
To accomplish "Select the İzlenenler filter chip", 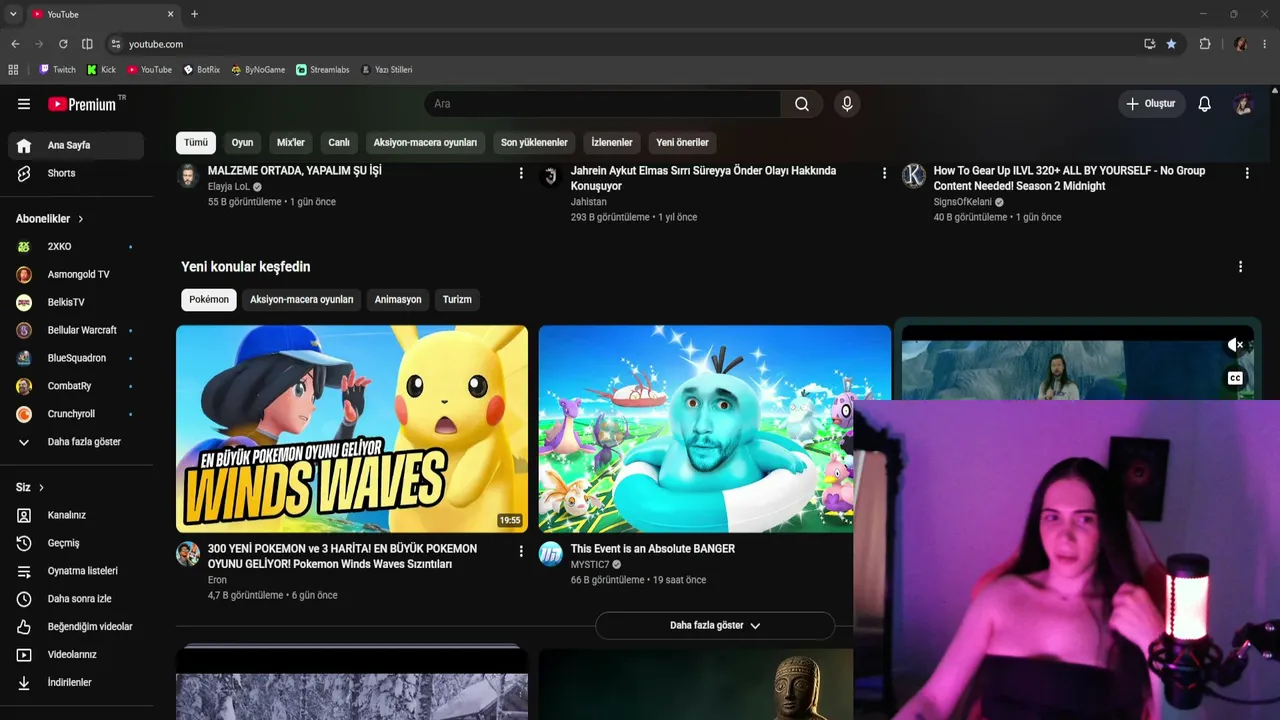I will pyautogui.click(x=612, y=143).
